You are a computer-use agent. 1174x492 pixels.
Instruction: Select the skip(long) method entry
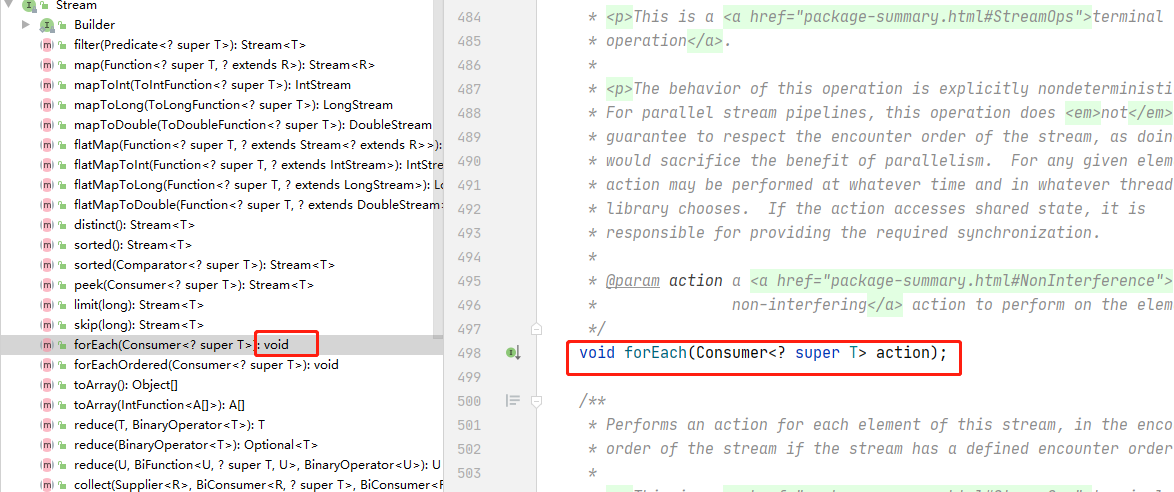point(138,325)
